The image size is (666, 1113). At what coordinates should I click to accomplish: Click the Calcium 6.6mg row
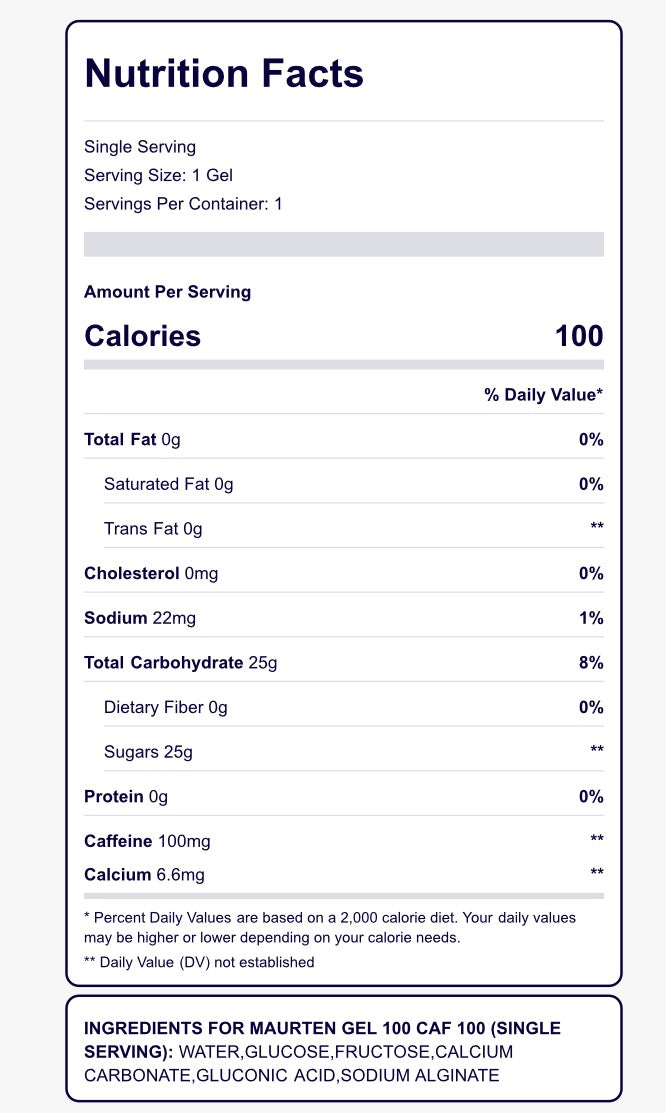[x=344, y=874]
